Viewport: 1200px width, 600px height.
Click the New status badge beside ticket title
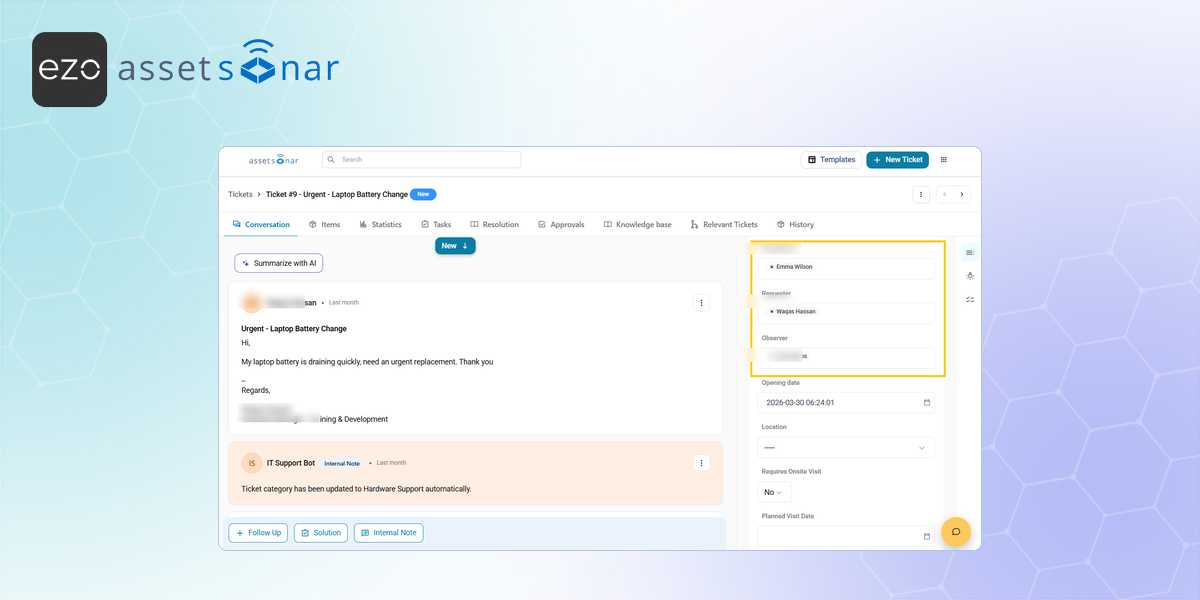423,194
